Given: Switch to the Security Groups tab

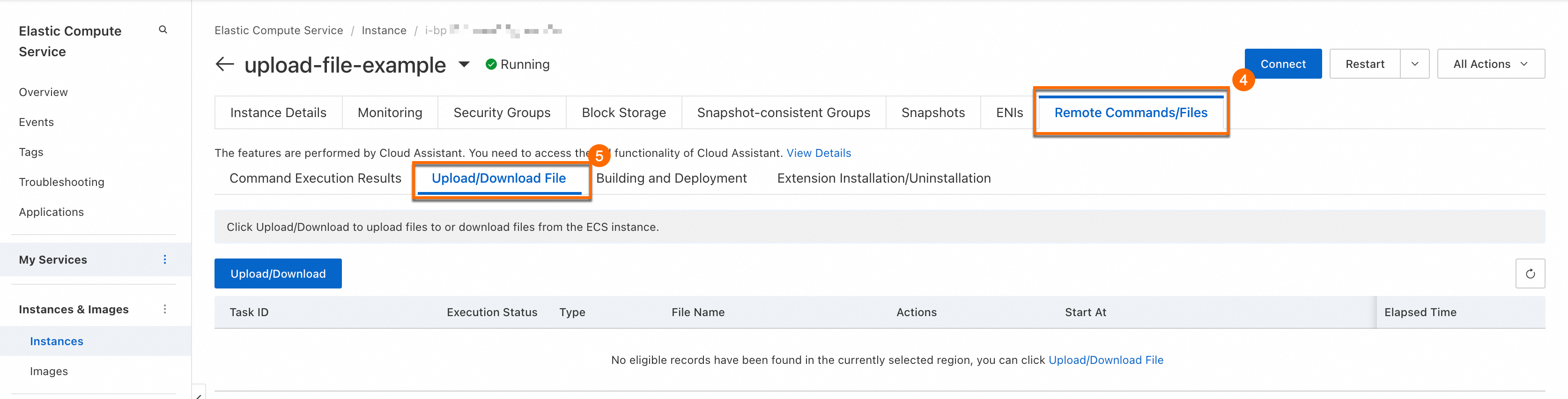Looking at the screenshot, I should 502,112.
